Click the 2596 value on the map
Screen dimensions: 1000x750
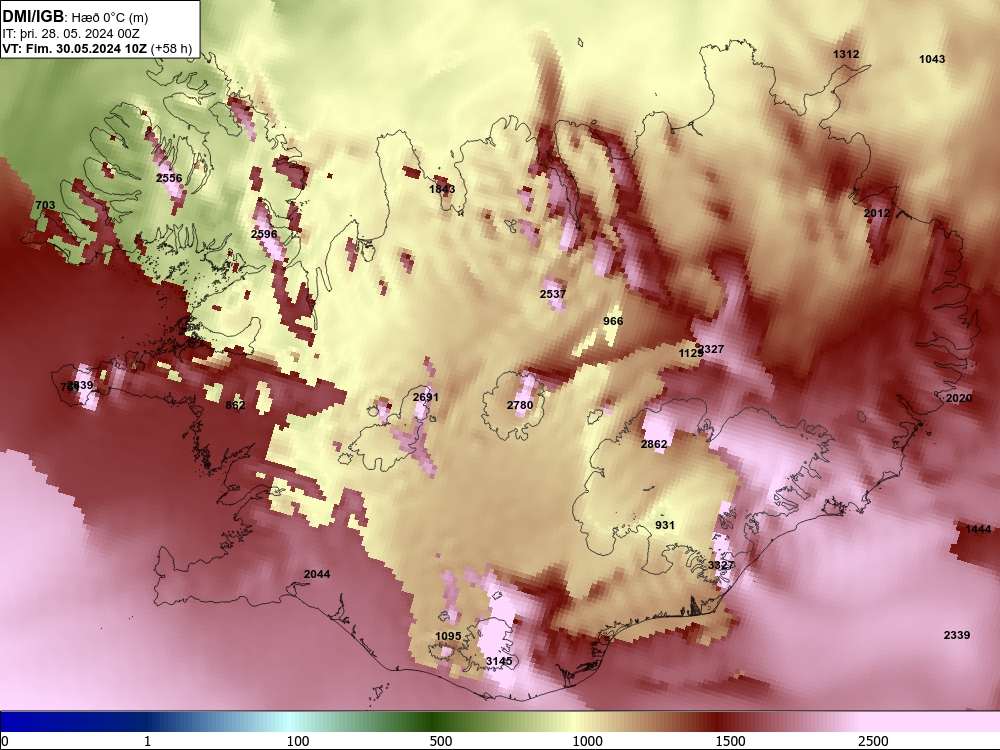(264, 234)
